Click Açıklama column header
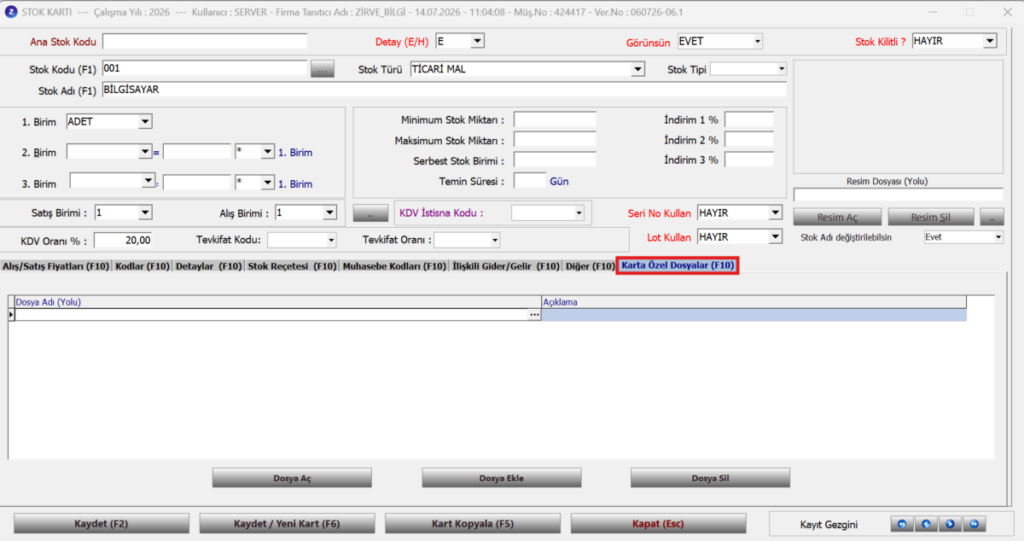Image resolution: width=1024 pixels, height=541 pixels. [754, 302]
